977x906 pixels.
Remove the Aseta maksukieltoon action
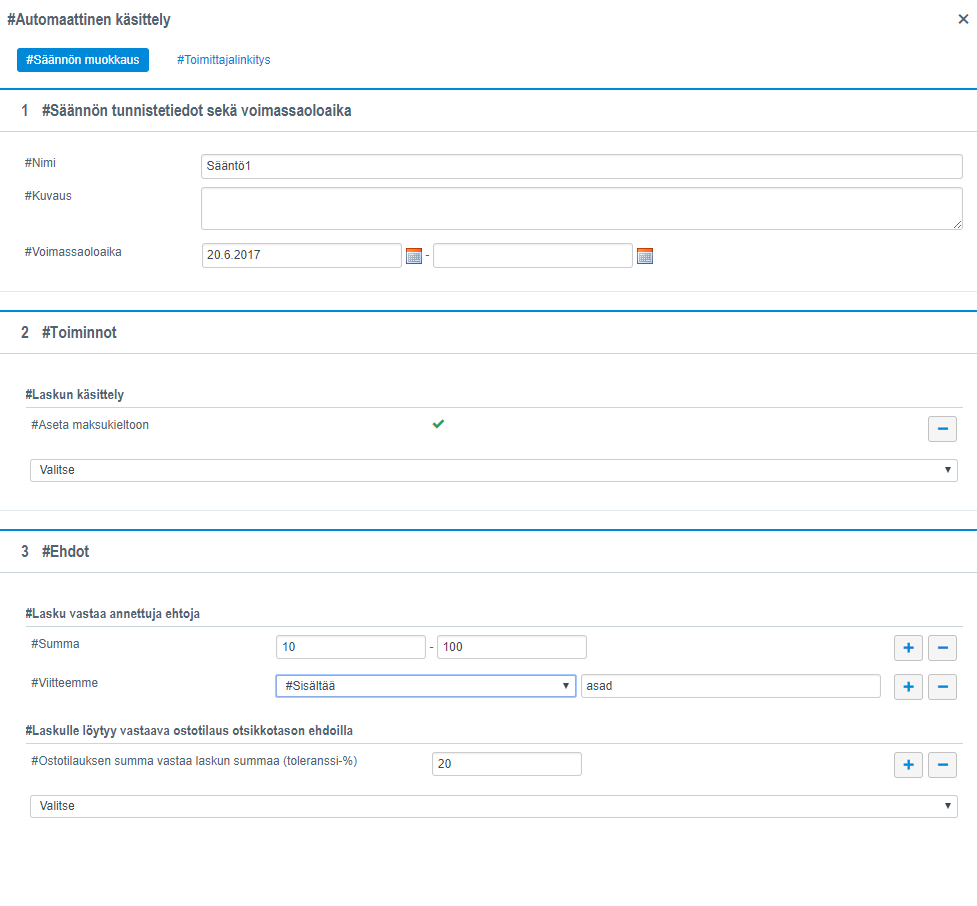[x=942, y=429]
